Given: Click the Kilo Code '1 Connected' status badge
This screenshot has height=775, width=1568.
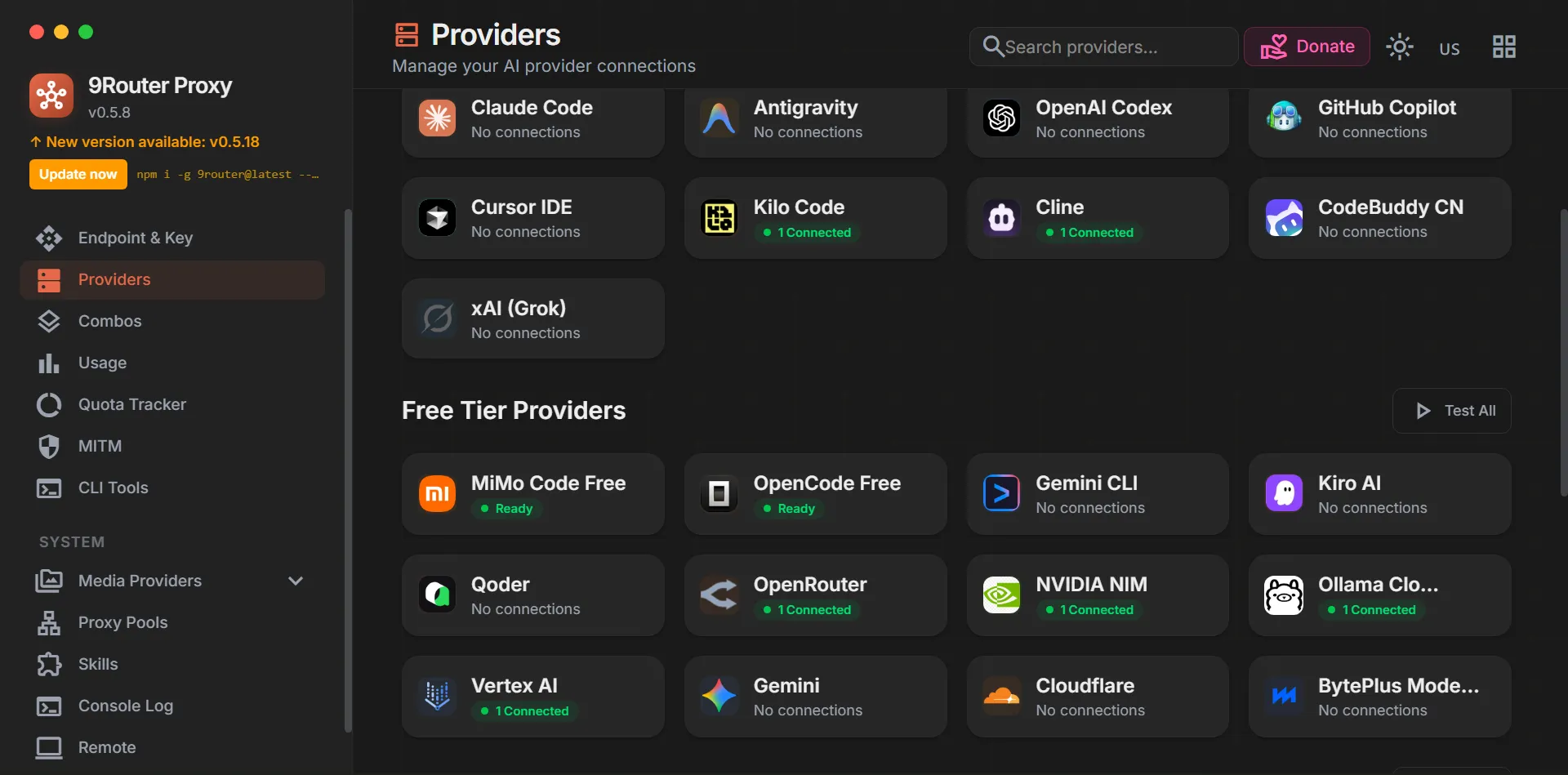Looking at the screenshot, I should click(x=807, y=233).
